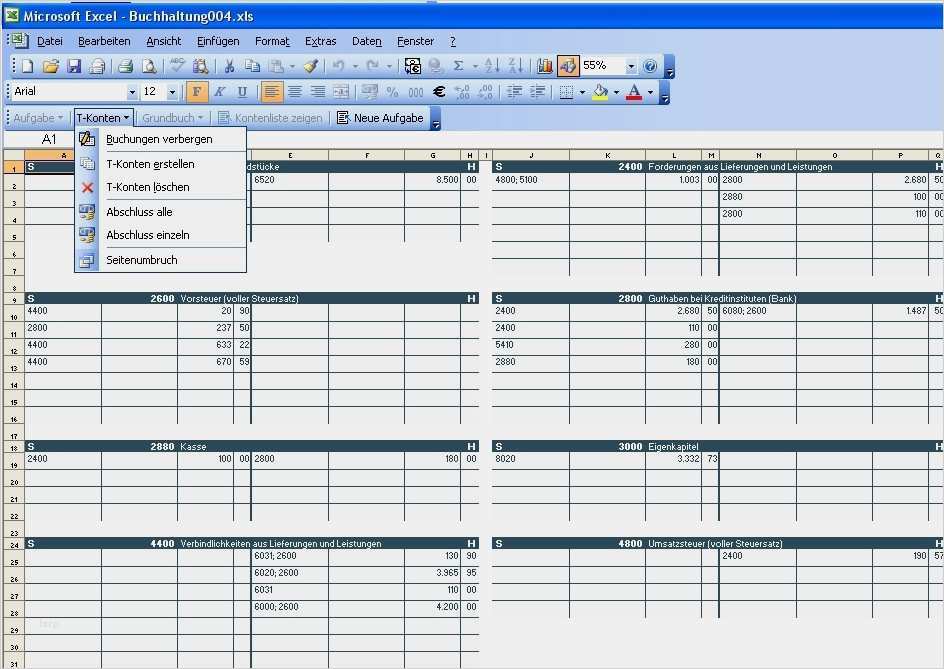944x669 pixels.
Task: Open the Extras menu
Action: tap(320, 41)
